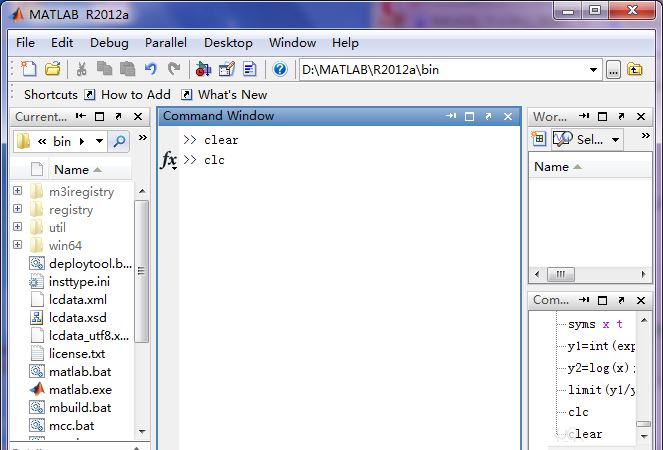This screenshot has width=663, height=450.
Task: Expand the m3iregistry folder
Action: [x=17, y=191]
